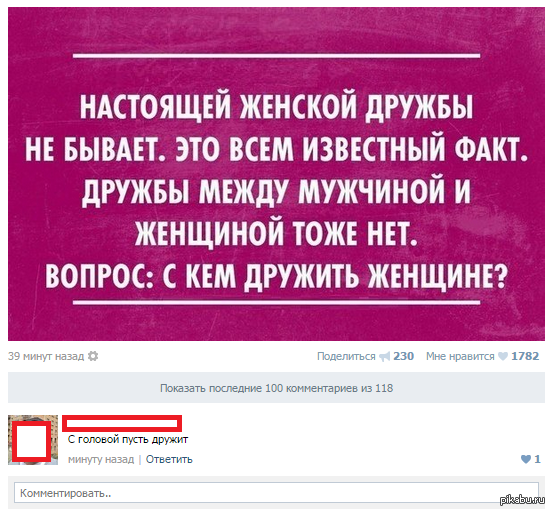Open the 1782 likes counter
The width and height of the screenshot is (550, 511).
click(x=525, y=356)
